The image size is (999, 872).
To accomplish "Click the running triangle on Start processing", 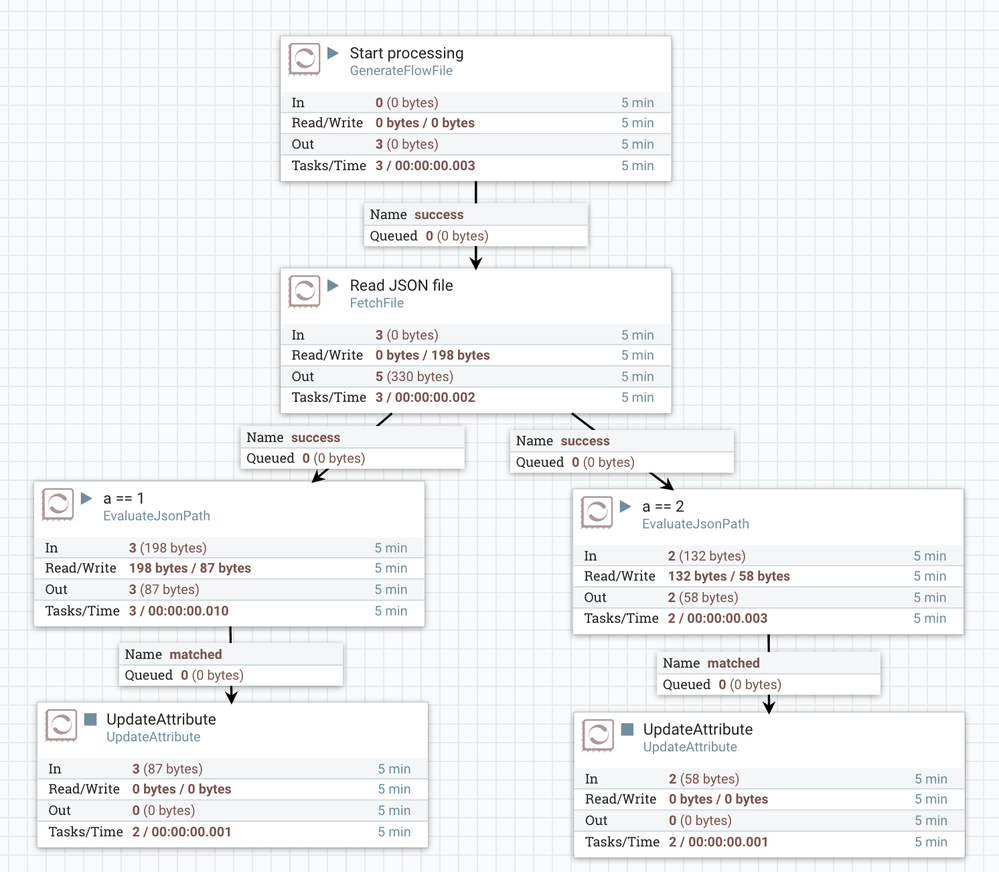I will pyautogui.click(x=334, y=54).
